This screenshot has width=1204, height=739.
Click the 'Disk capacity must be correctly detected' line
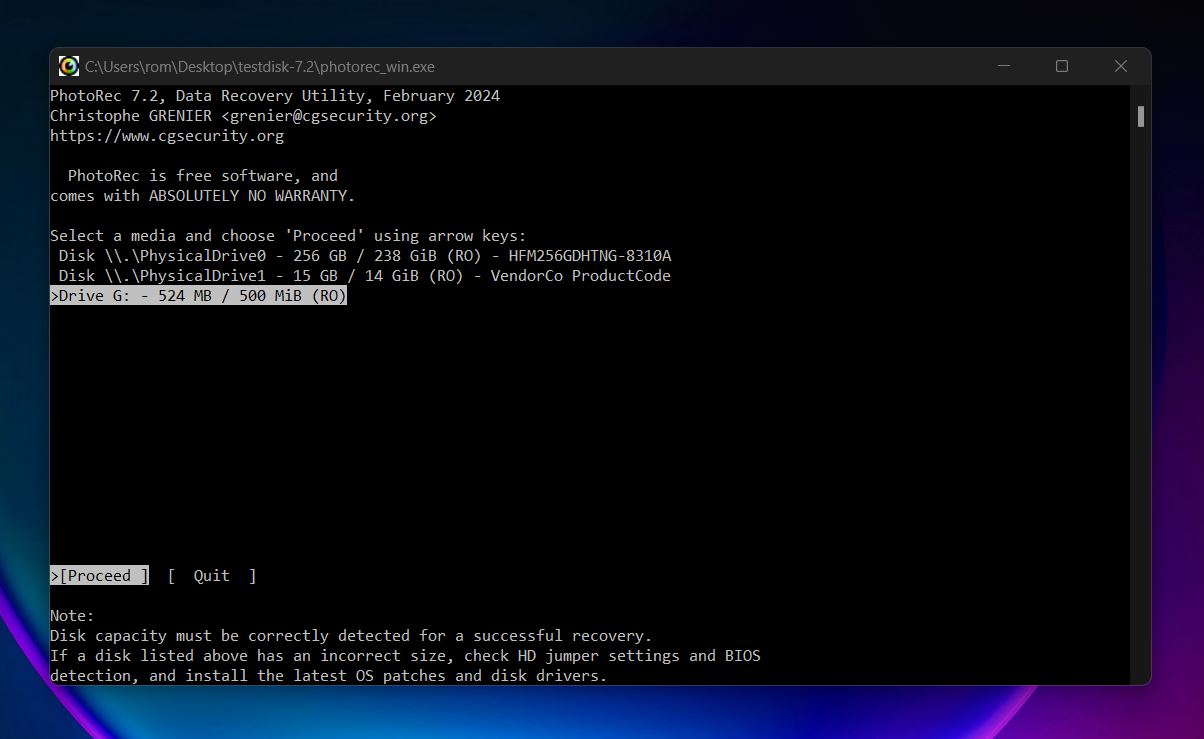click(351, 636)
